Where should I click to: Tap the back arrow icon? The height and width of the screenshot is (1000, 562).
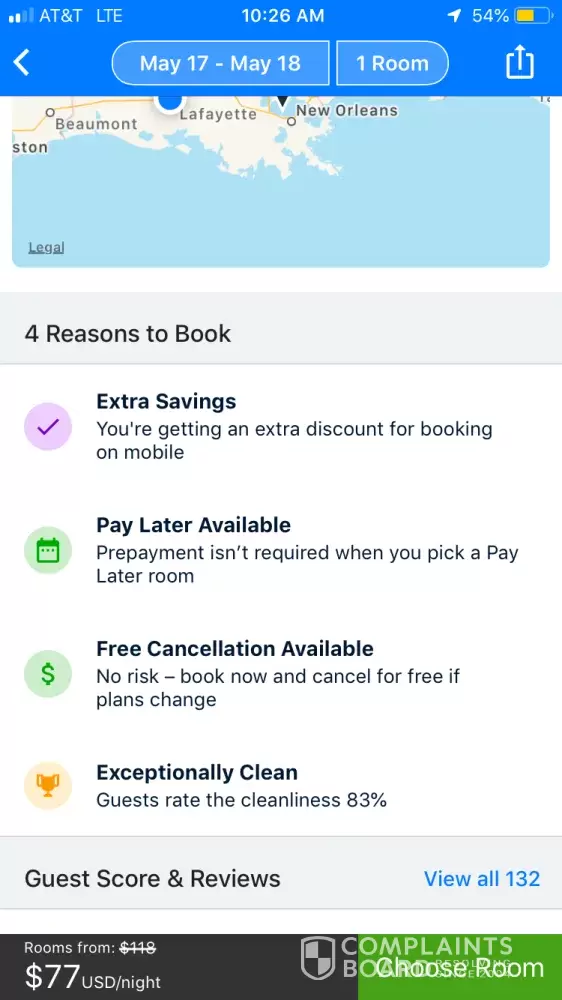point(22,63)
